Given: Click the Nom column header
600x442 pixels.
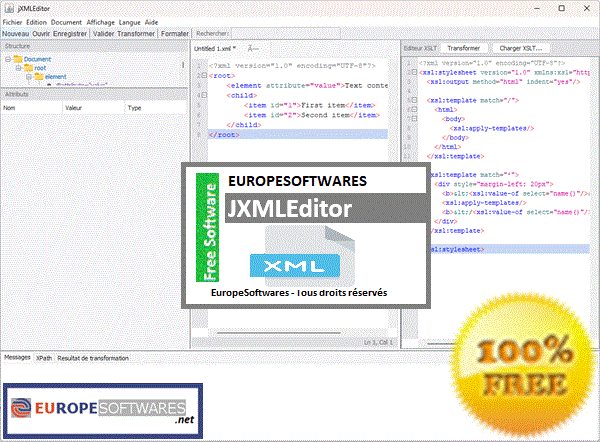Looking at the screenshot, I should 31,108.
